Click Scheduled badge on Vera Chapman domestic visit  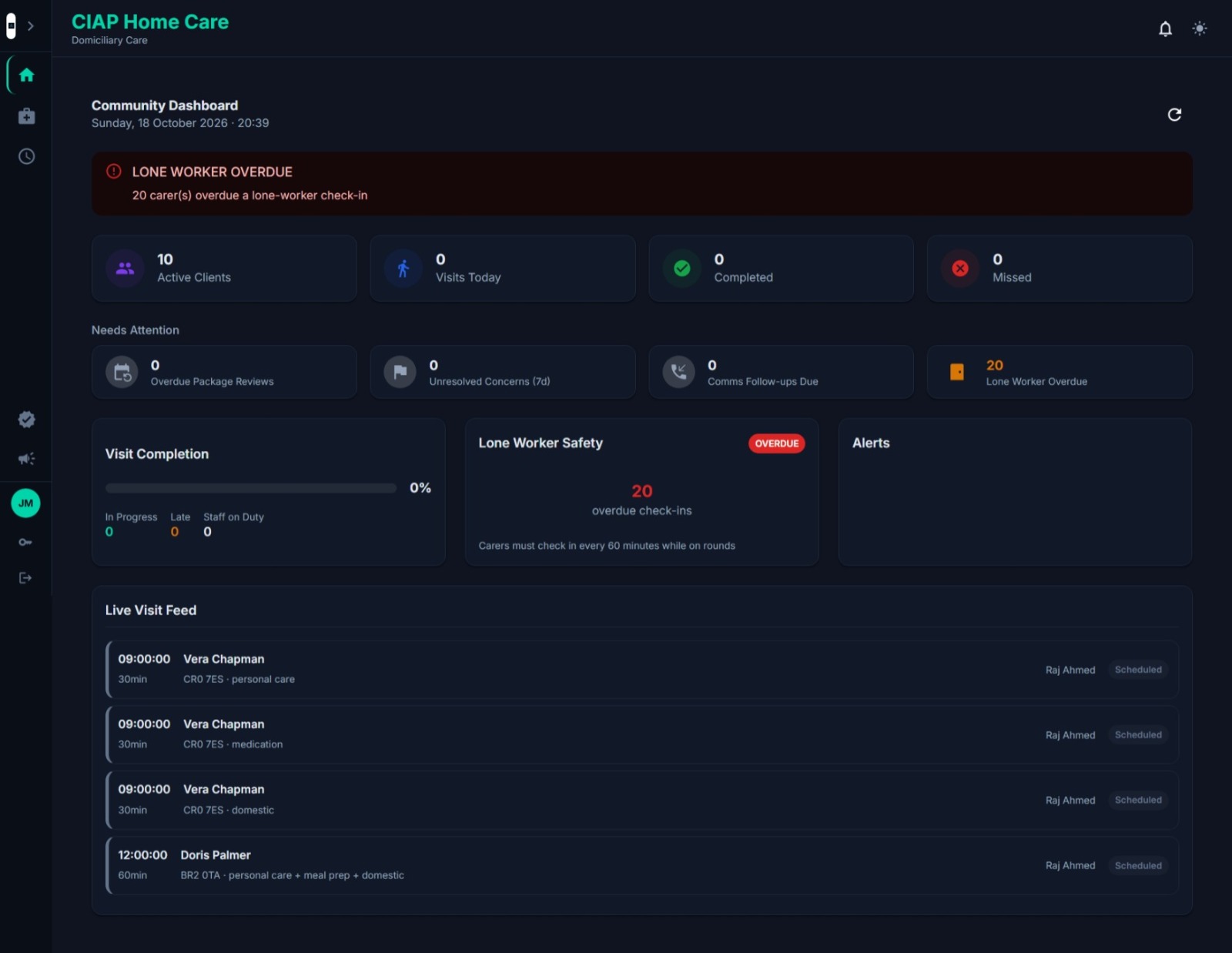pos(1138,801)
